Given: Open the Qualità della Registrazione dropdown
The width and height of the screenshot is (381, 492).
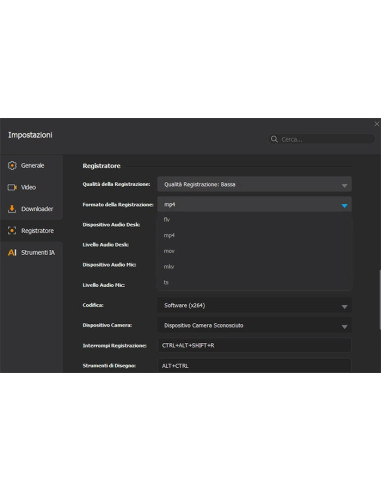Looking at the screenshot, I should click(254, 184).
